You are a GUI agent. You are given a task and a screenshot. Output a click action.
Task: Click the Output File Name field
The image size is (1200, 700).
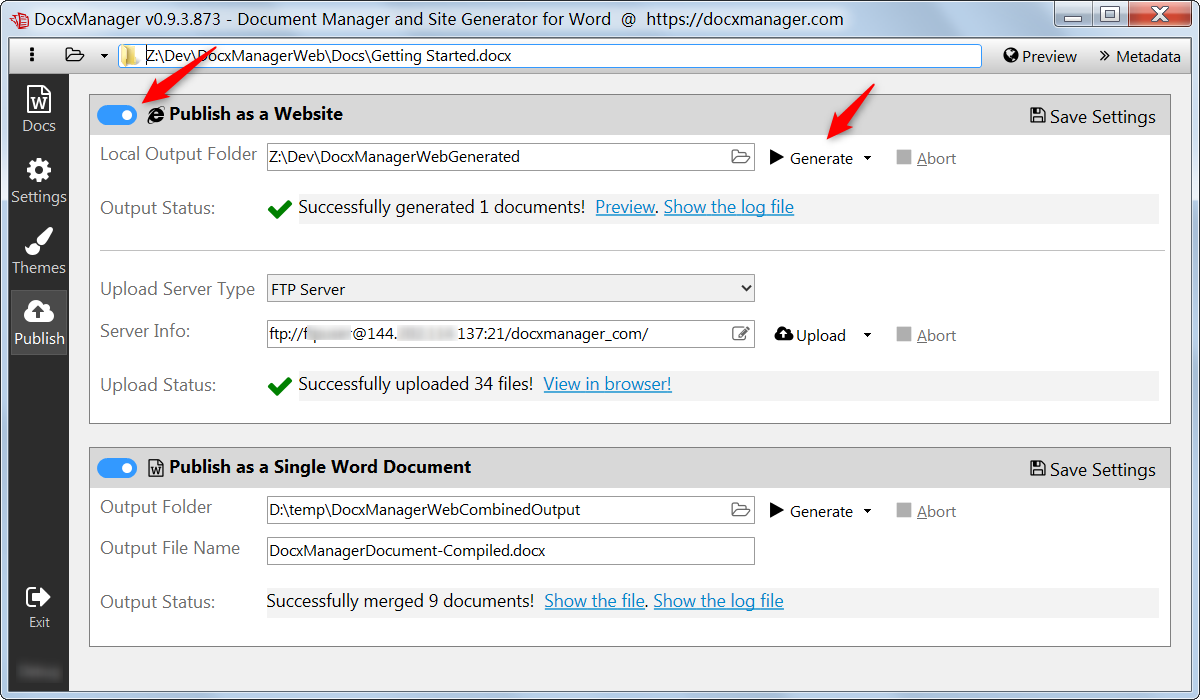coord(511,551)
